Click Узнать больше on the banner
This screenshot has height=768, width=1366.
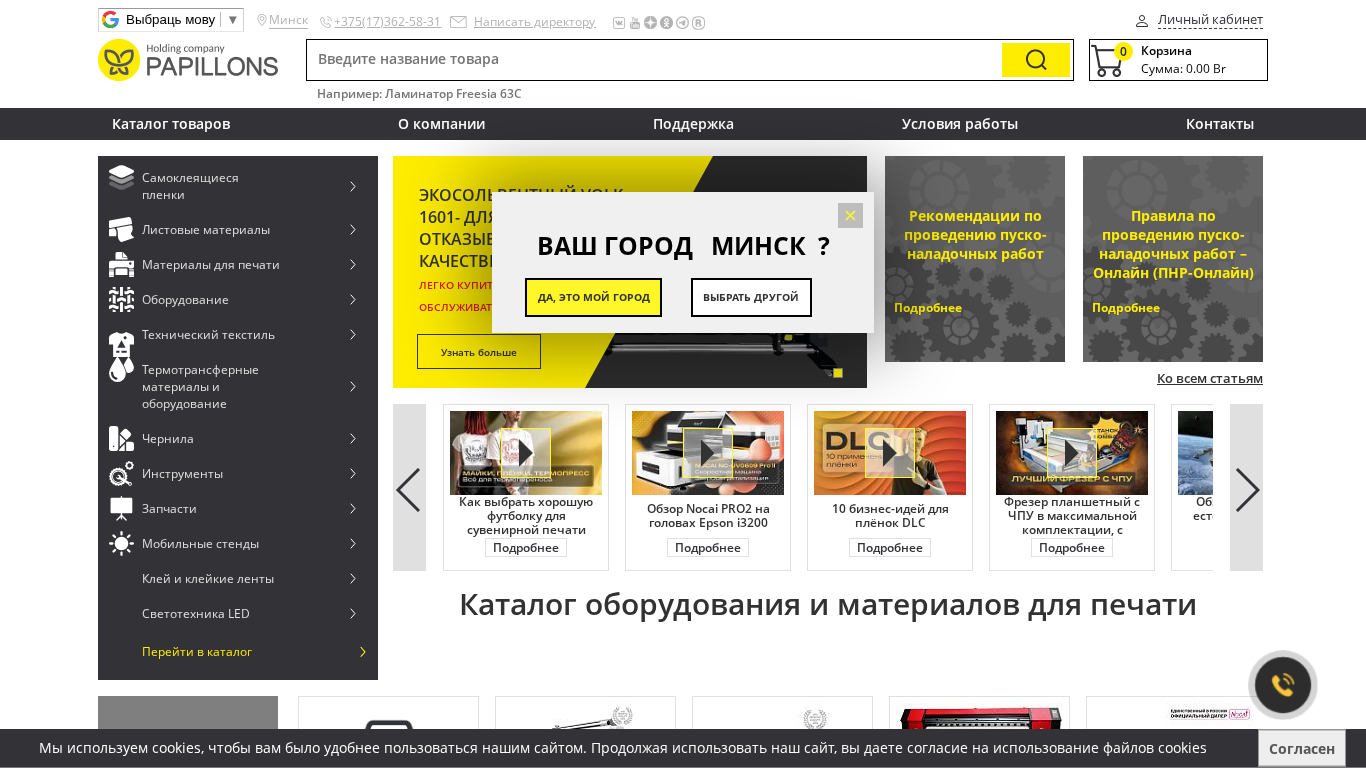coord(479,352)
